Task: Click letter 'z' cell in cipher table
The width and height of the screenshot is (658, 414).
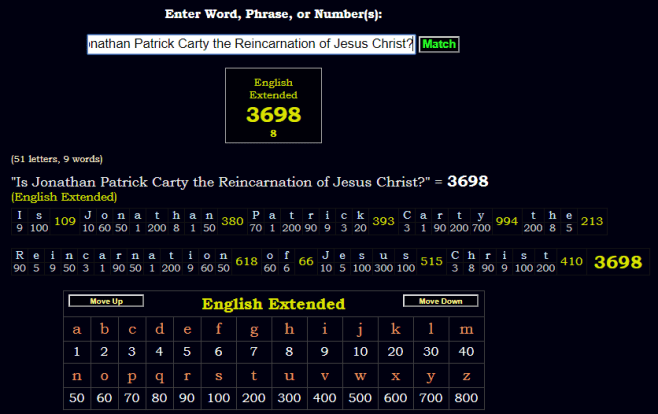Action: 466,375
